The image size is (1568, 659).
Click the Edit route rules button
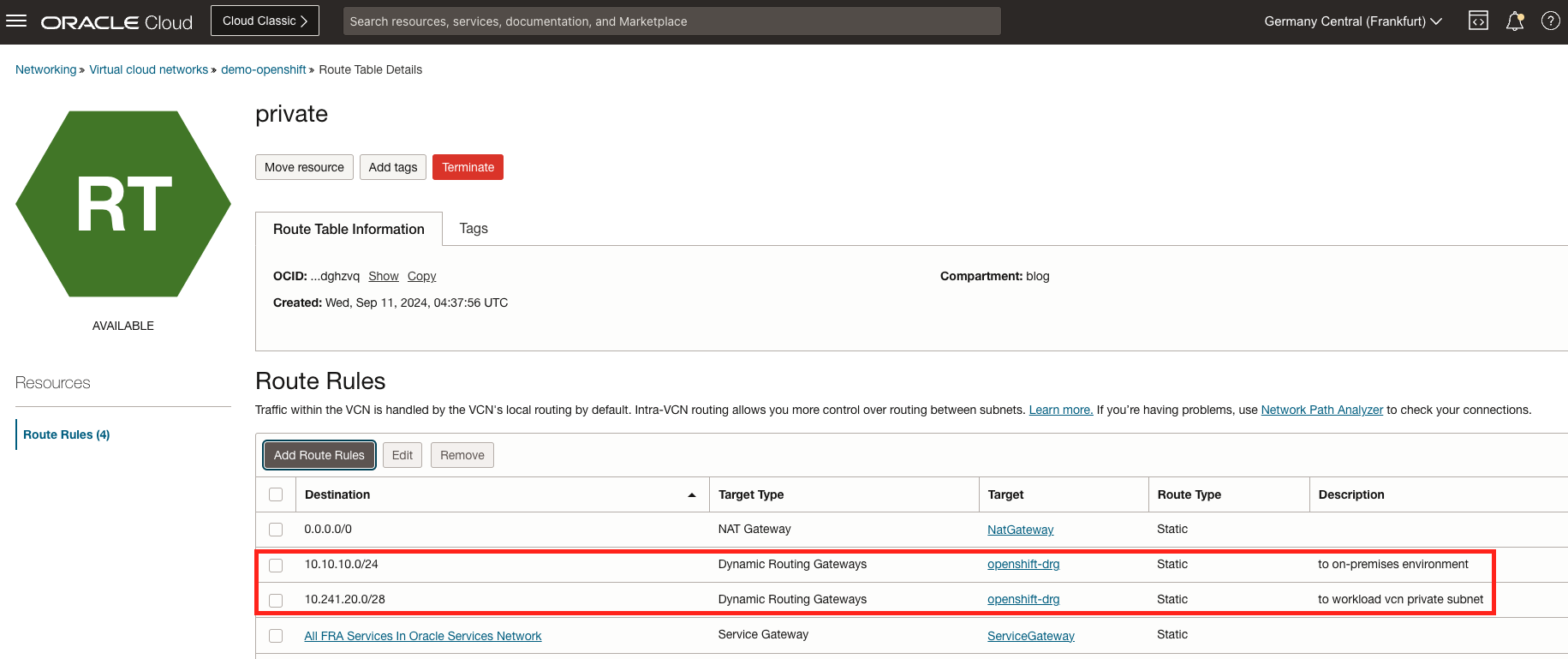402,455
